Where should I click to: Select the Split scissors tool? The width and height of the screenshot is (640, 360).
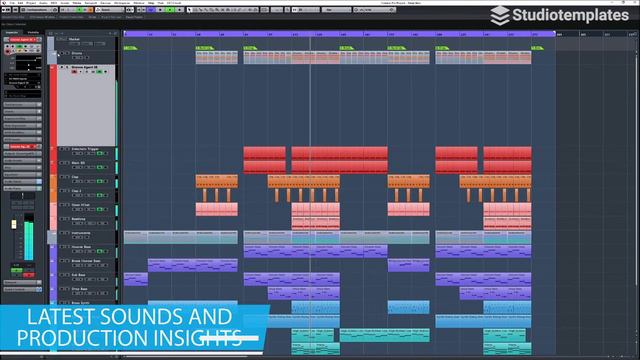tap(201, 10)
